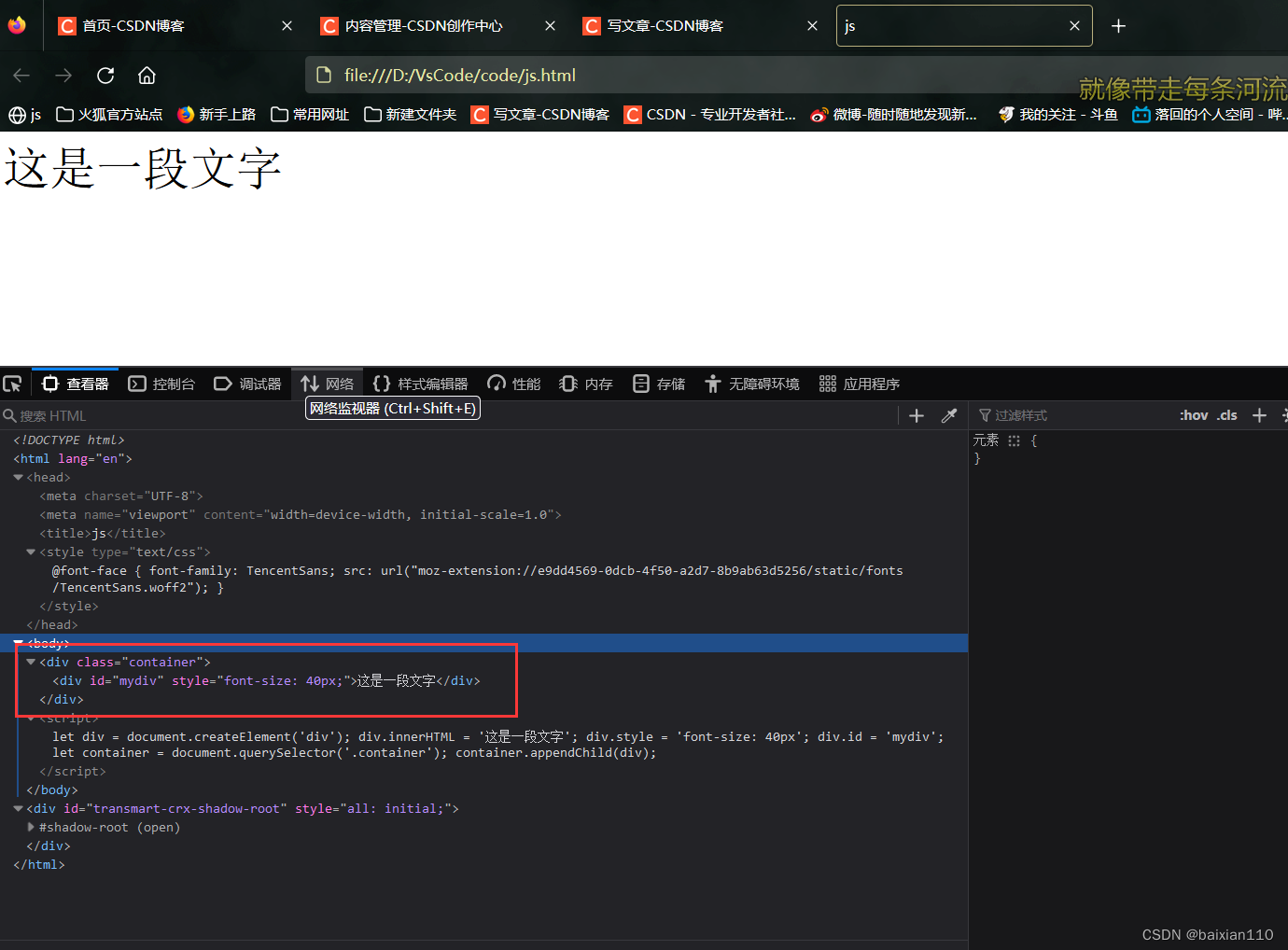Image resolution: width=1288 pixels, height=950 pixels.
Task: Create a new node with plus icon
Action: (x=917, y=415)
